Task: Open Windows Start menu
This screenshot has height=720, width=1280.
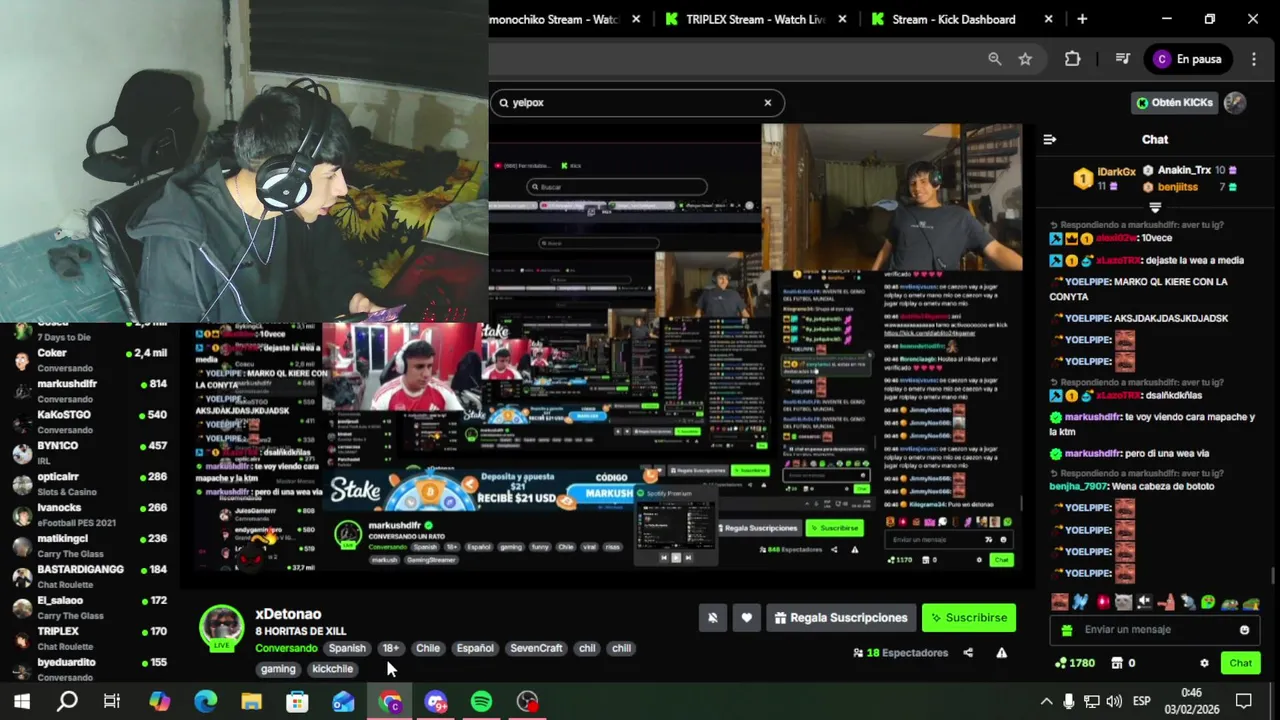Action: [x=21, y=702]
